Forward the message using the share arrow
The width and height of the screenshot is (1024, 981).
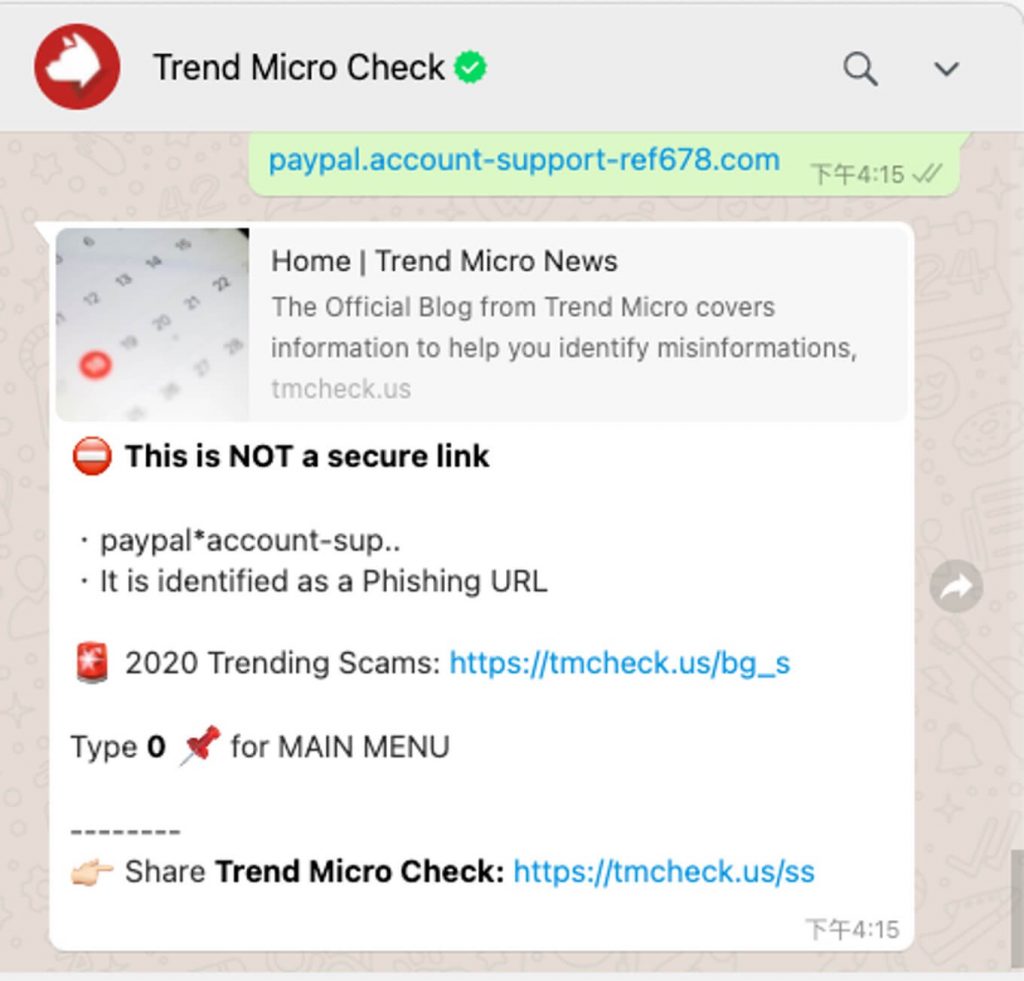[x=956, y=587]
